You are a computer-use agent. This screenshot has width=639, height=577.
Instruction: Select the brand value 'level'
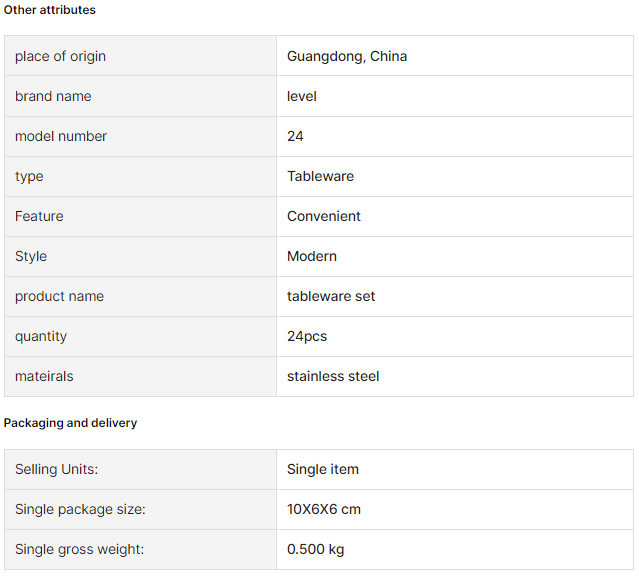[x=302, y=96]
